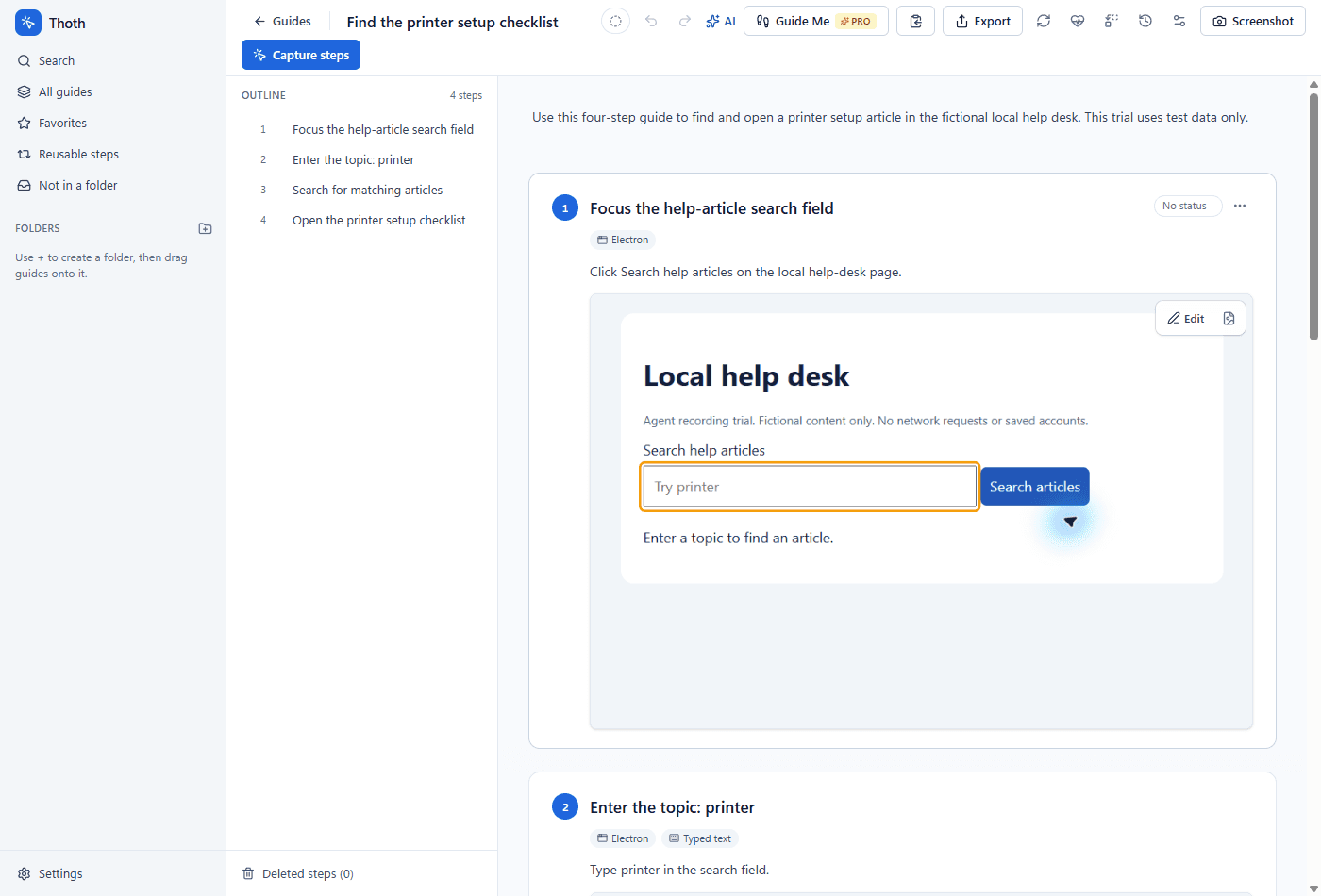This screenshot has height=896, width=1321.
Task: Click the clipboard copy icon button
Action: (x=915, y=21)
